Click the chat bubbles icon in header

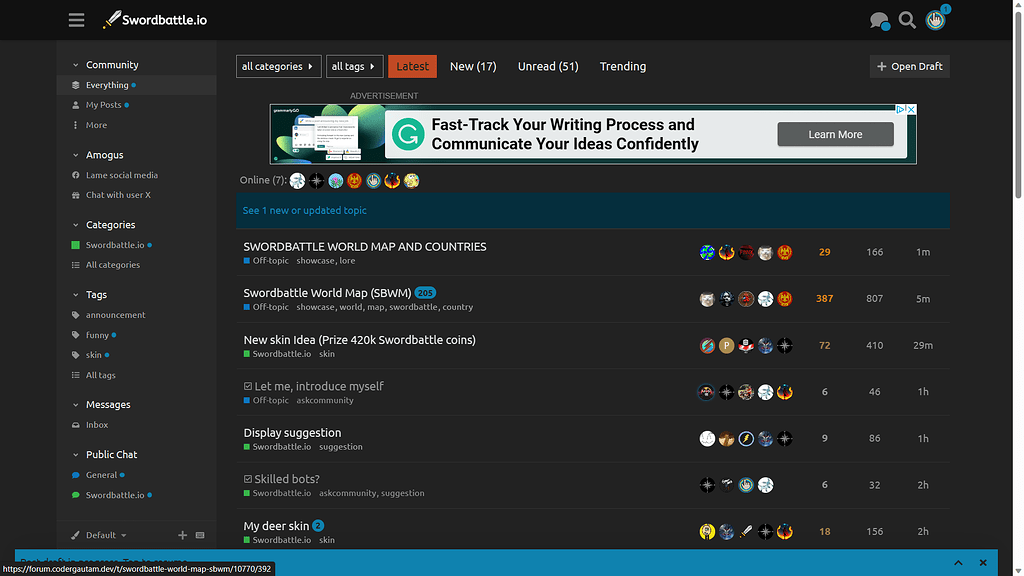879,20
